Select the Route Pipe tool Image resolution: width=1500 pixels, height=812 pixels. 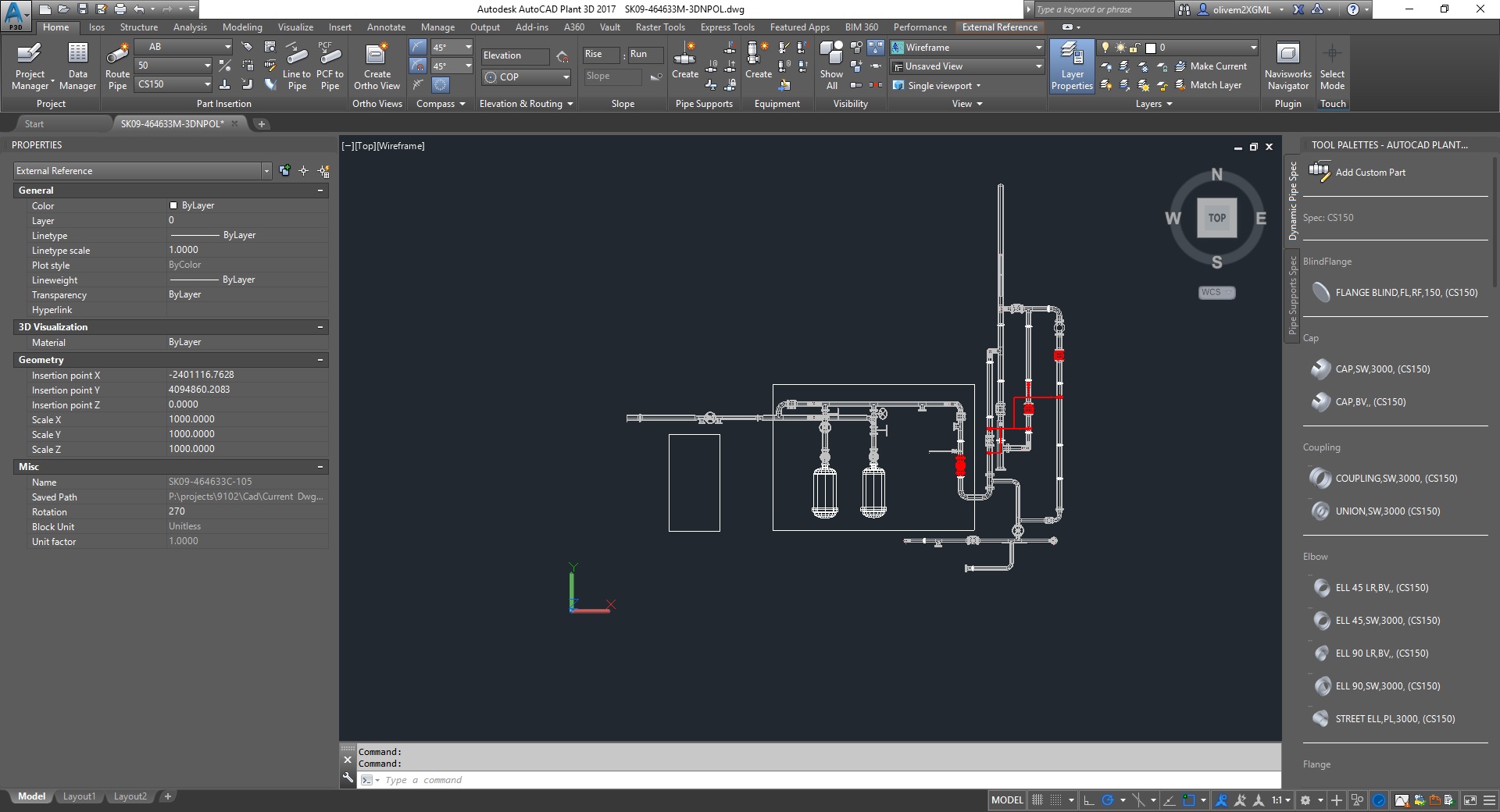(116, 66)
